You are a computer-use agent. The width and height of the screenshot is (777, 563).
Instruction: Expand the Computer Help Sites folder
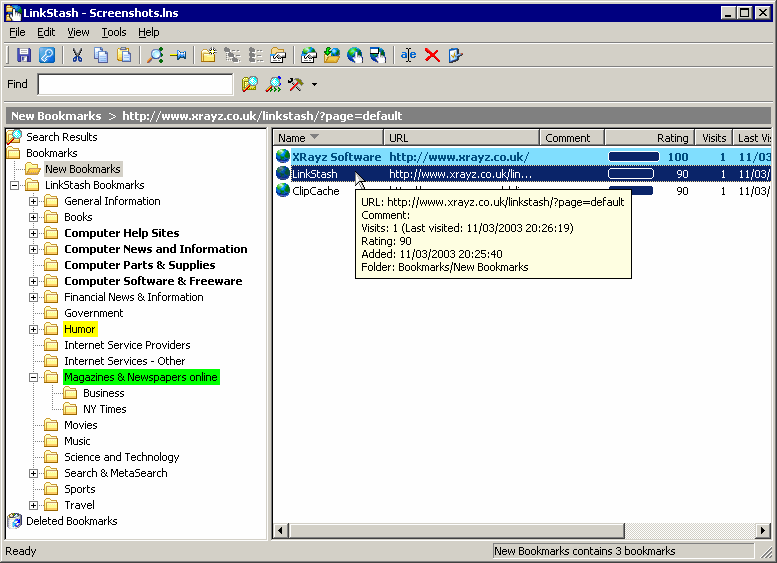tap(33, 233)
